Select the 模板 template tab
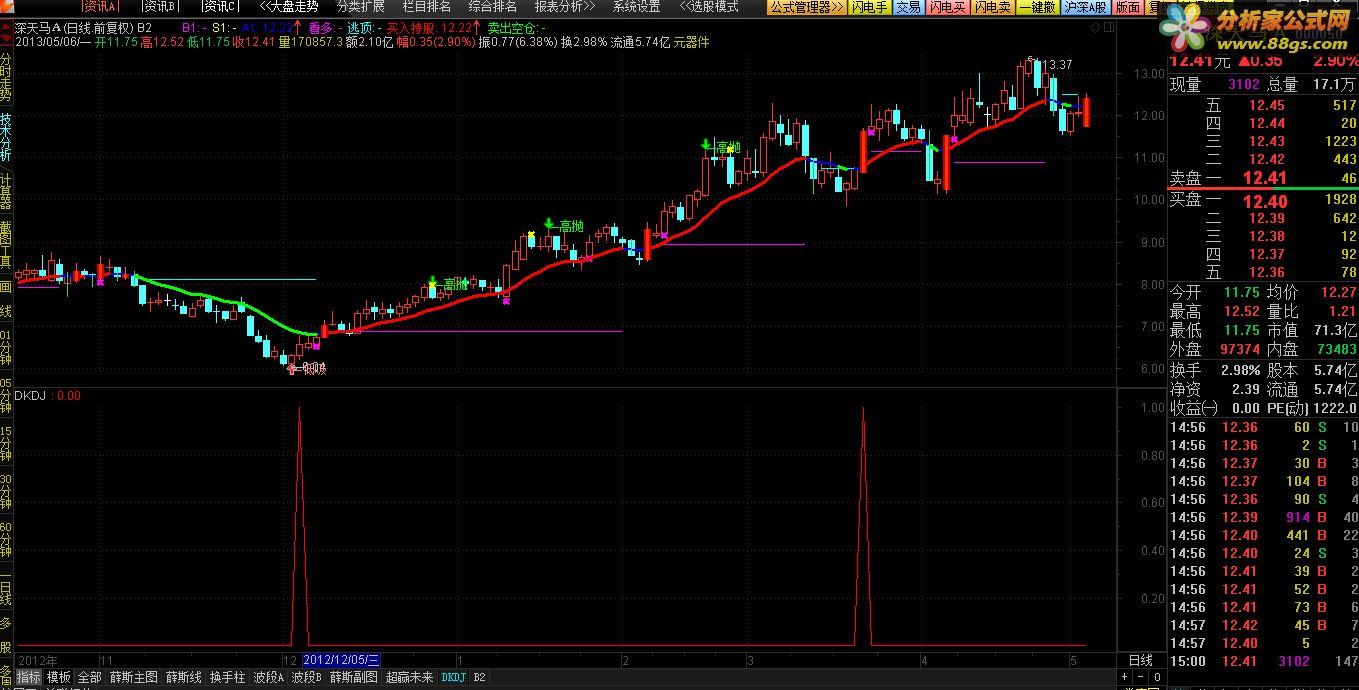The image size is (1359, 690). (59, 677)
